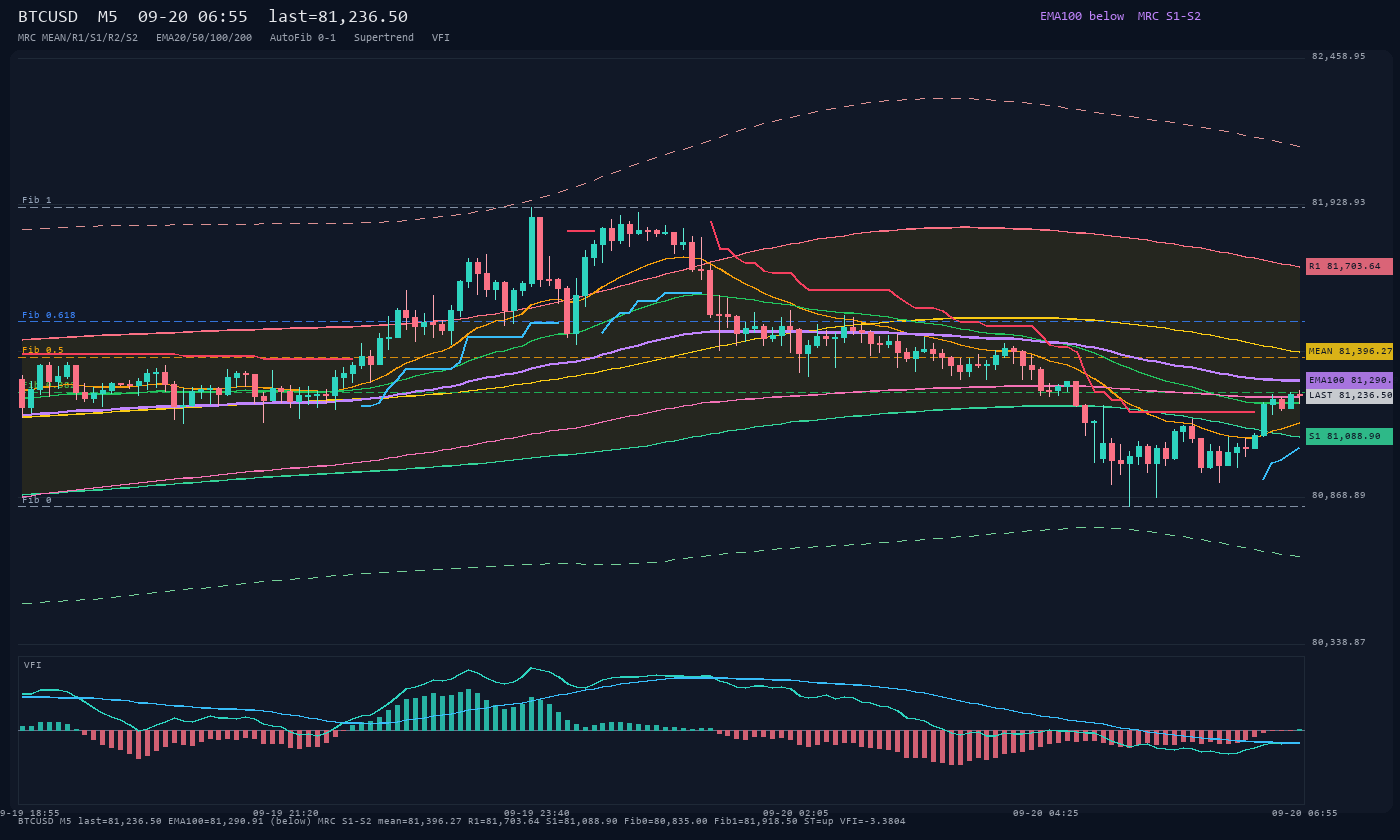Screen dimensions: 1400x840
Task: Click the last=81,236.50 value in the title
Action: pos(338,16)
